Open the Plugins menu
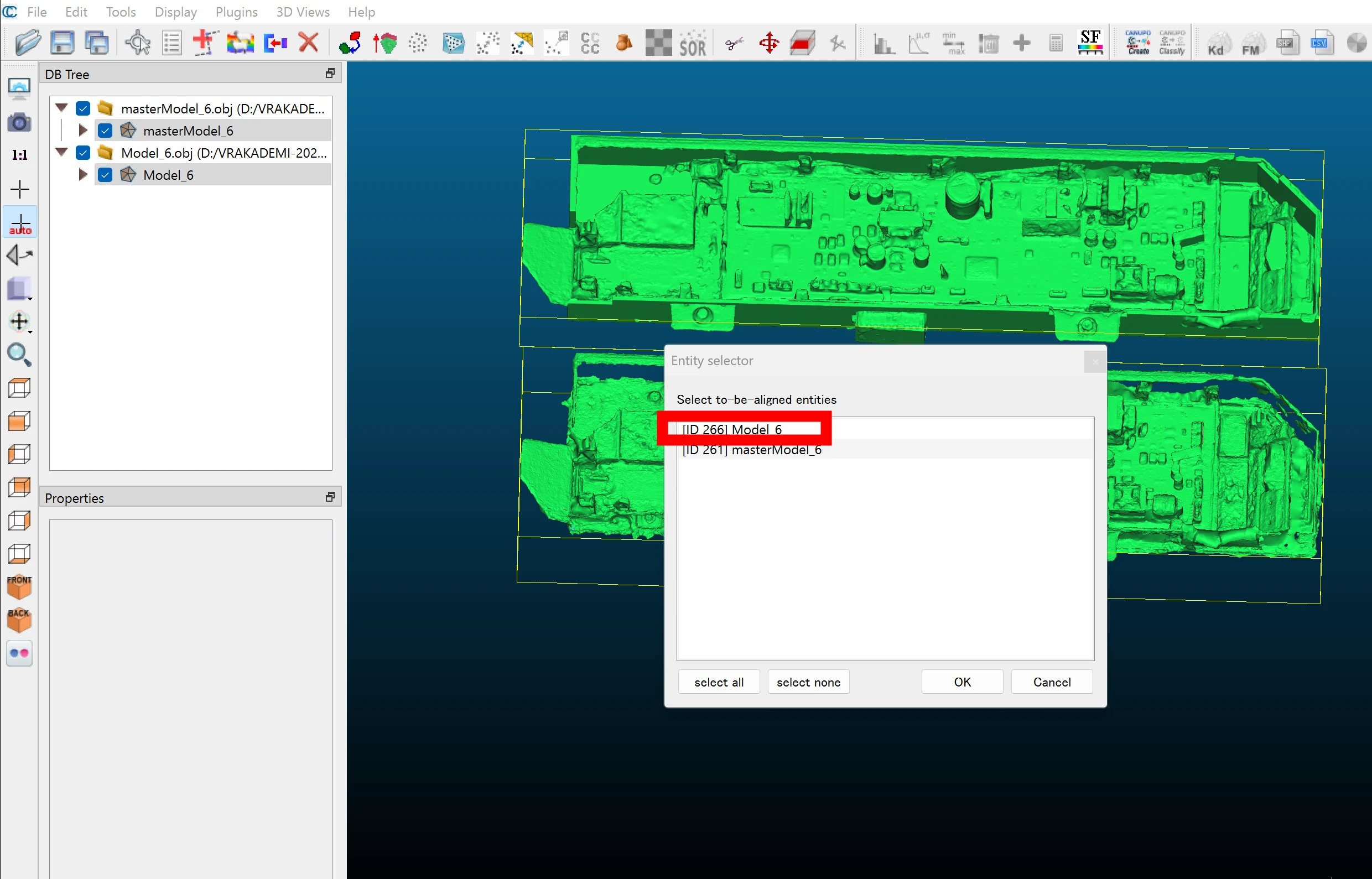 click(x=236, y=12)
